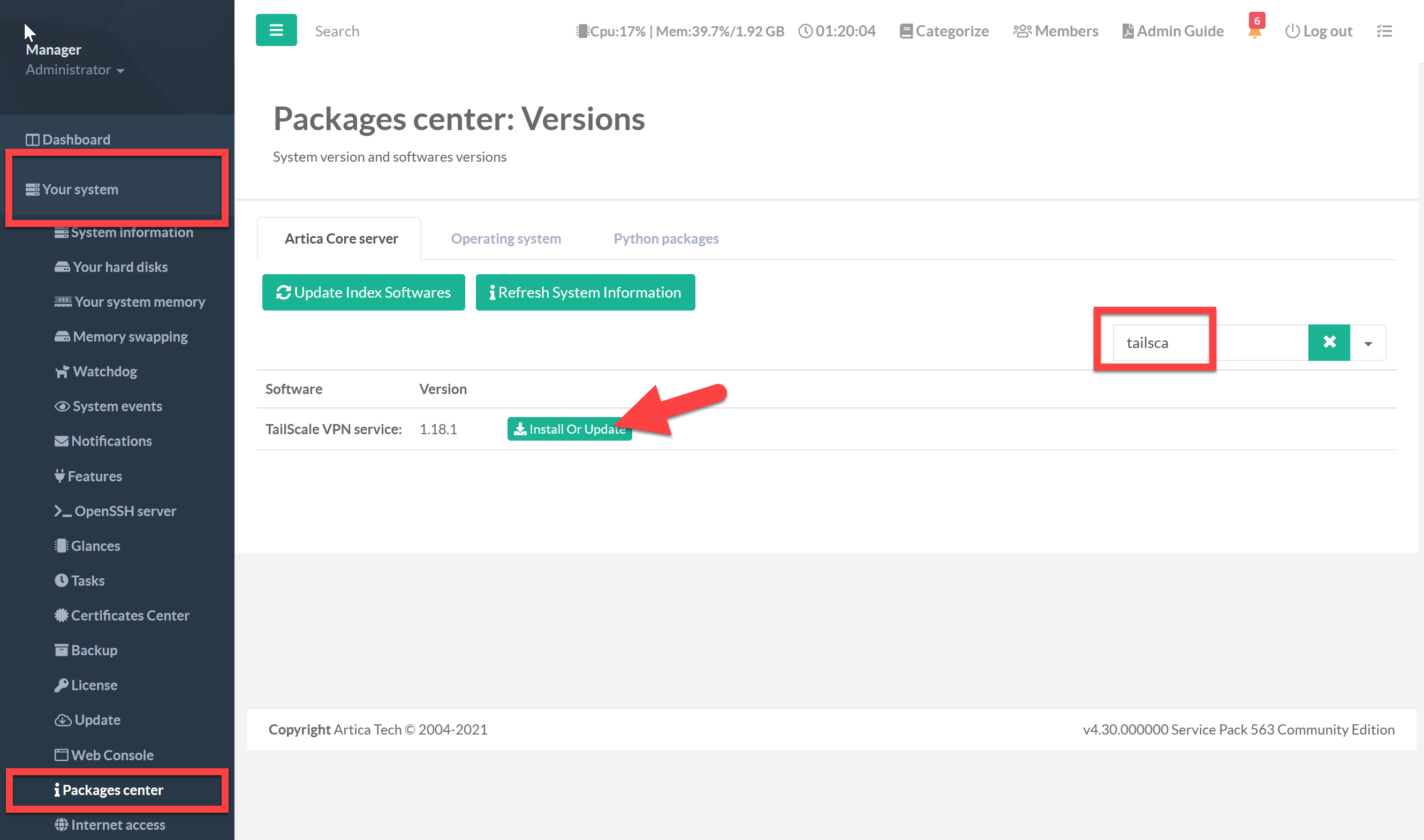Switch to the Python packages tab
Screen dimensions: 1424x840
pos(665,238)
